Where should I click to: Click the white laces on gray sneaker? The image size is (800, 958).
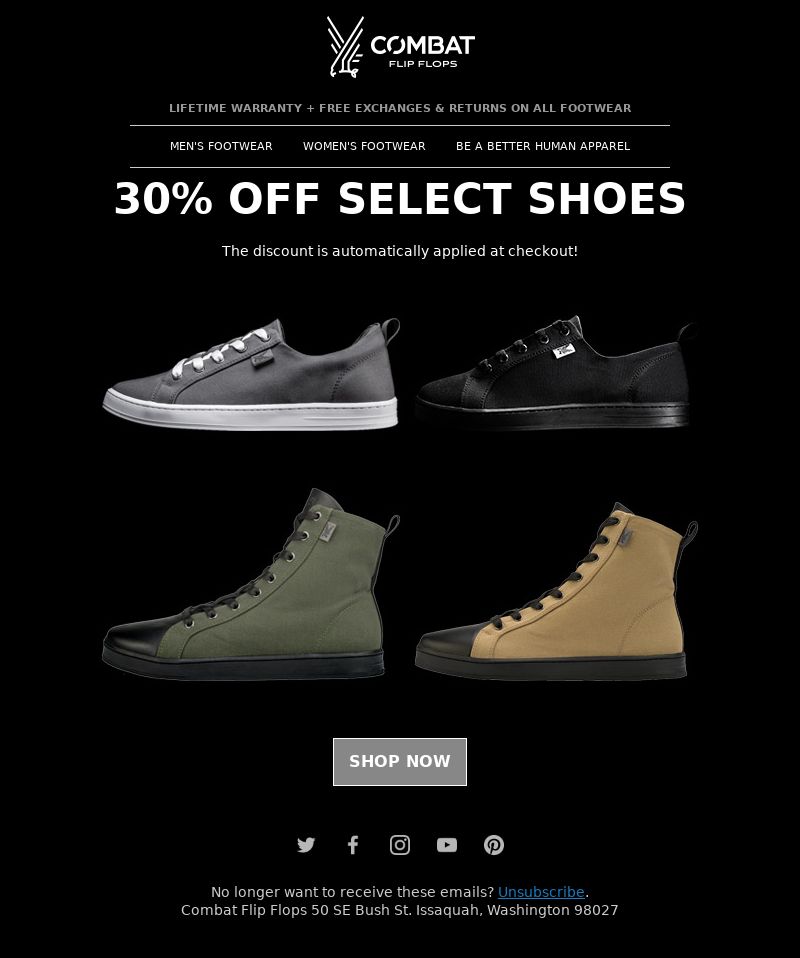coord(221,353)
